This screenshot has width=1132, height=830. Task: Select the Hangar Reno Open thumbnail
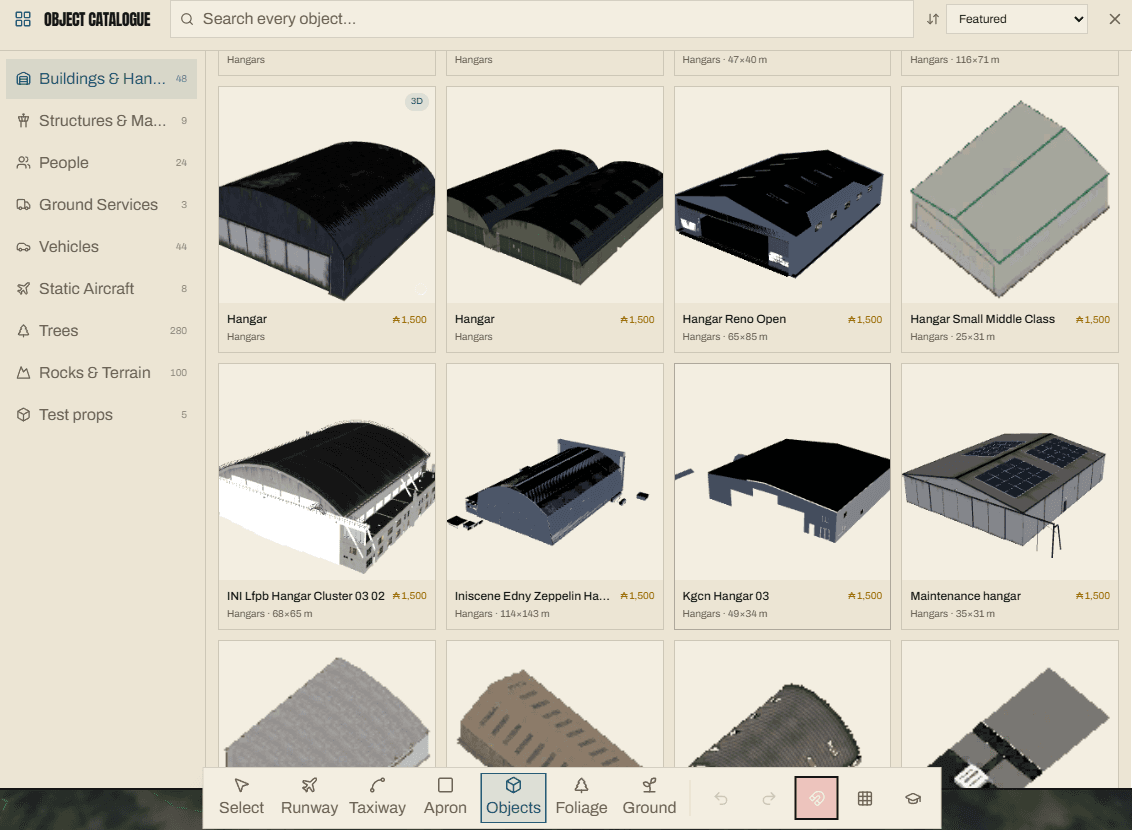click(x=782, y=196)
